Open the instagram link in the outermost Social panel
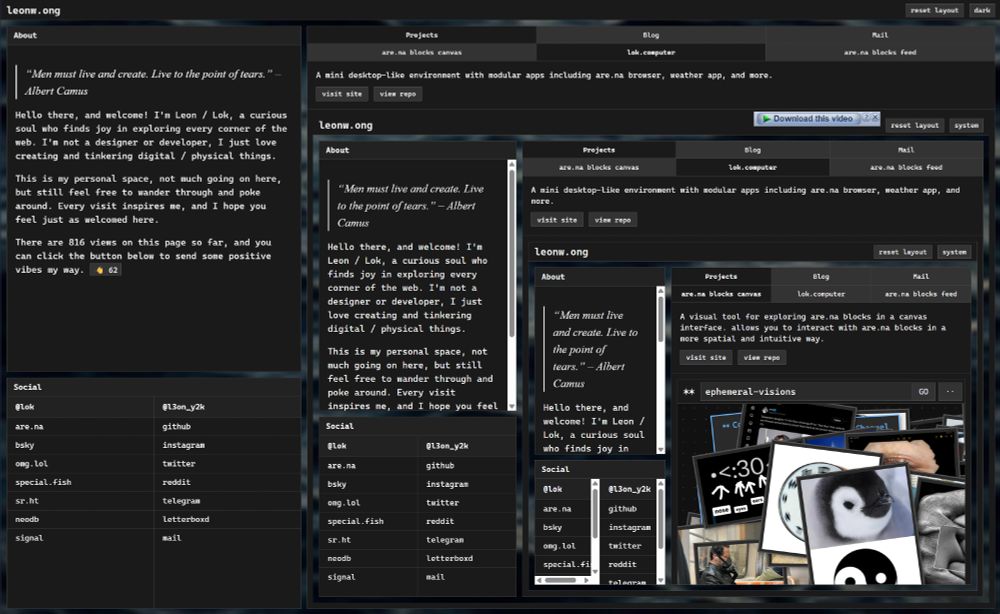 tap(183, 445)
